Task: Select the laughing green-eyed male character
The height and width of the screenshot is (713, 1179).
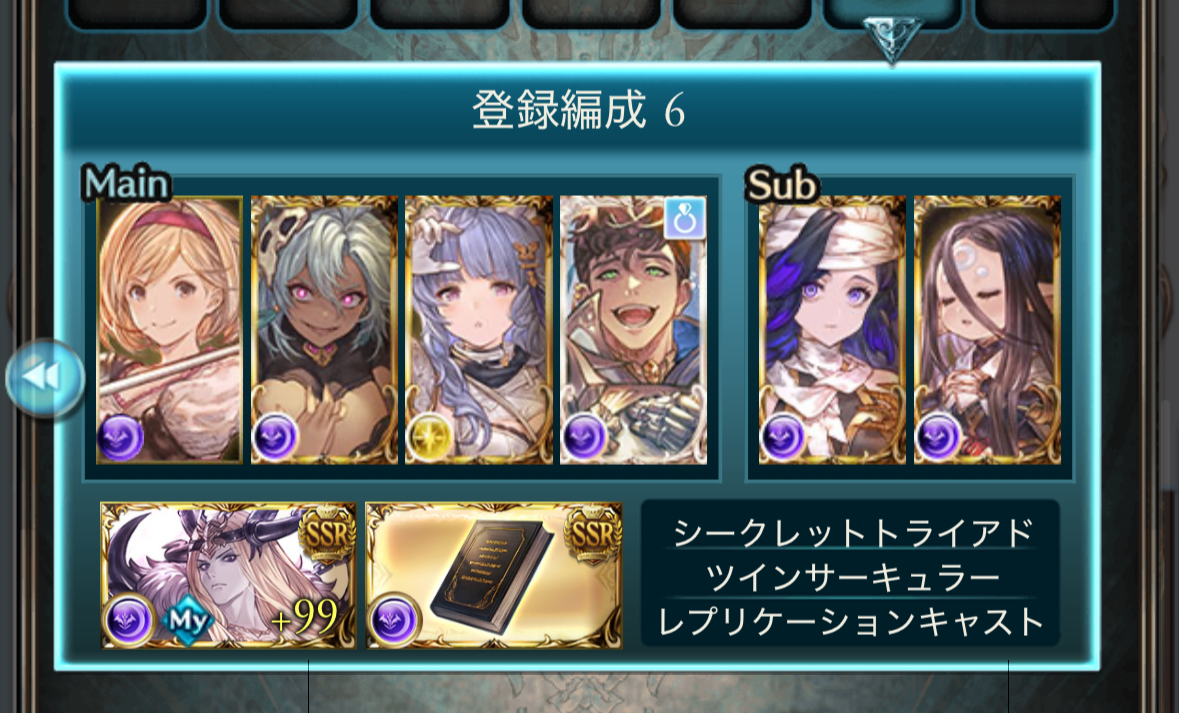Action: coord(633,329)
